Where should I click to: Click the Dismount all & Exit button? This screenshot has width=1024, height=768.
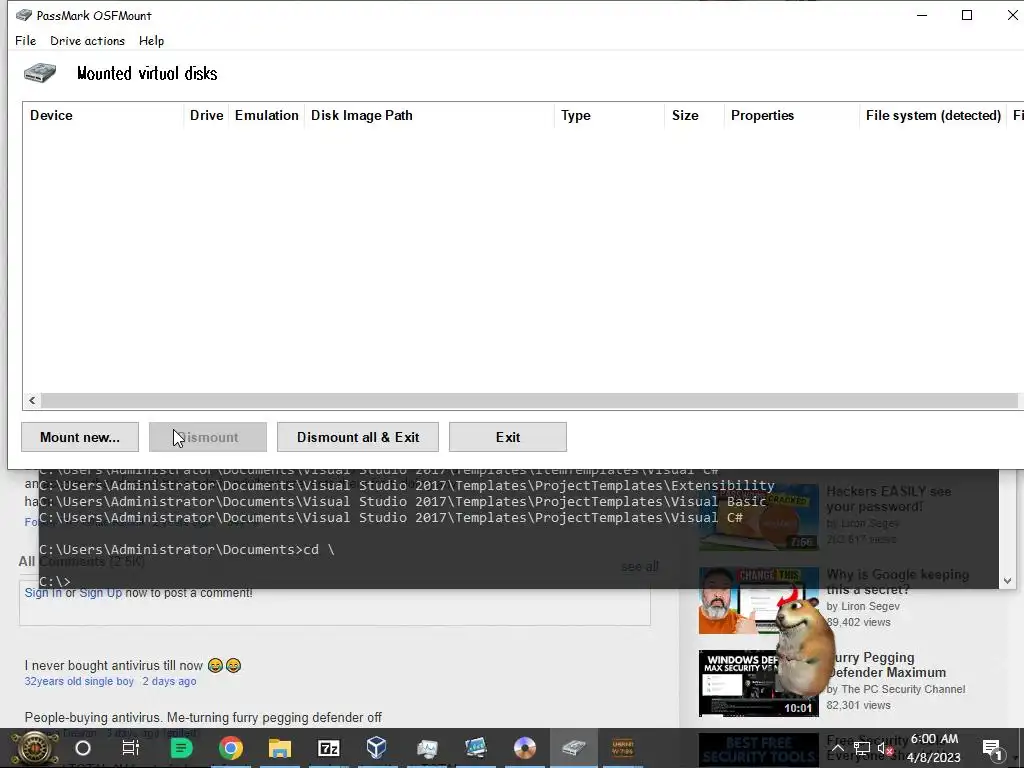pos(358,437)
